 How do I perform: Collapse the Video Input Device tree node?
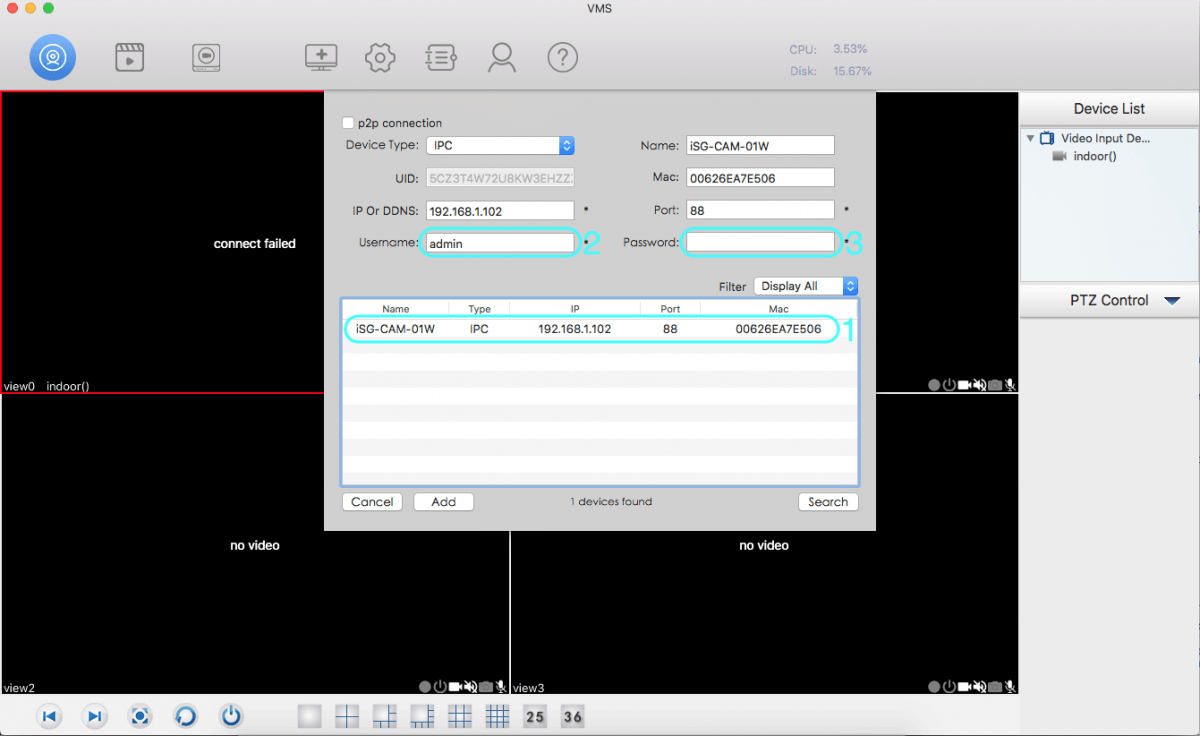(x=1030, y=139)
